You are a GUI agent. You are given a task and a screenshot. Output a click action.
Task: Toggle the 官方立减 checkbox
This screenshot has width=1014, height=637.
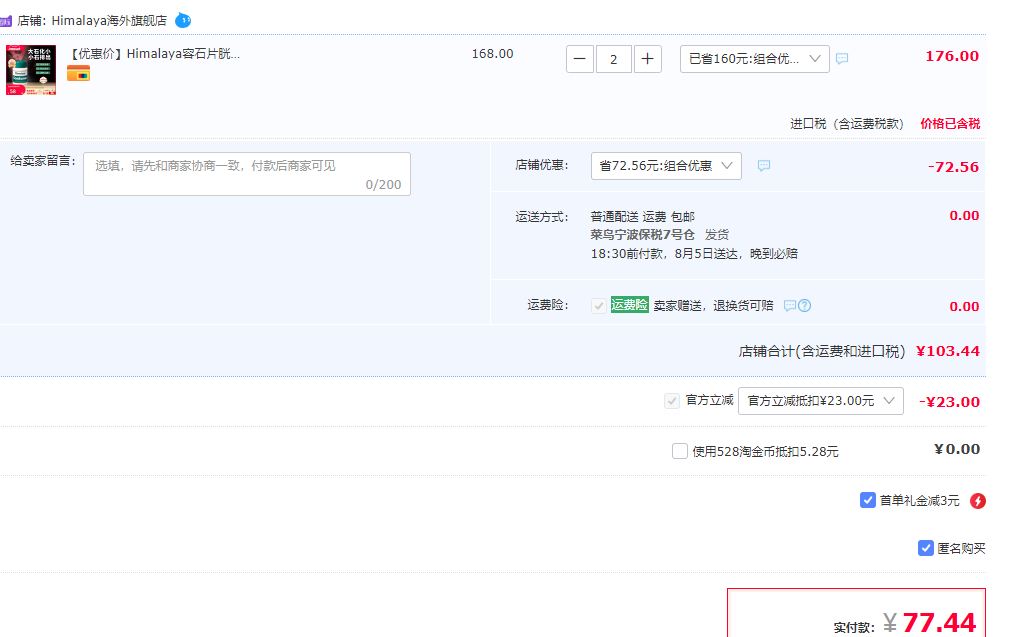[x=672, y=401]
